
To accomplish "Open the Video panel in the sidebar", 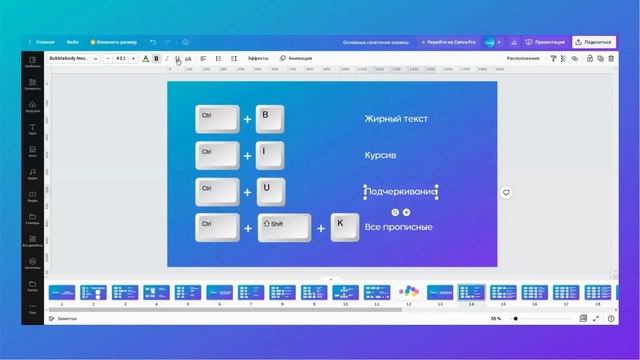I will [x=33, y=196].
